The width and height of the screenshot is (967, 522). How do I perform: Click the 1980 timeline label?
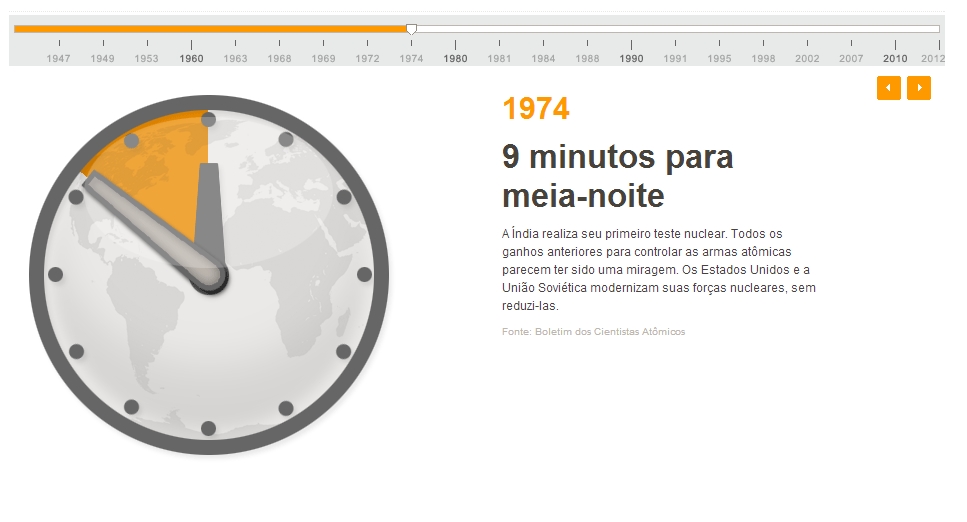point(455,58)
